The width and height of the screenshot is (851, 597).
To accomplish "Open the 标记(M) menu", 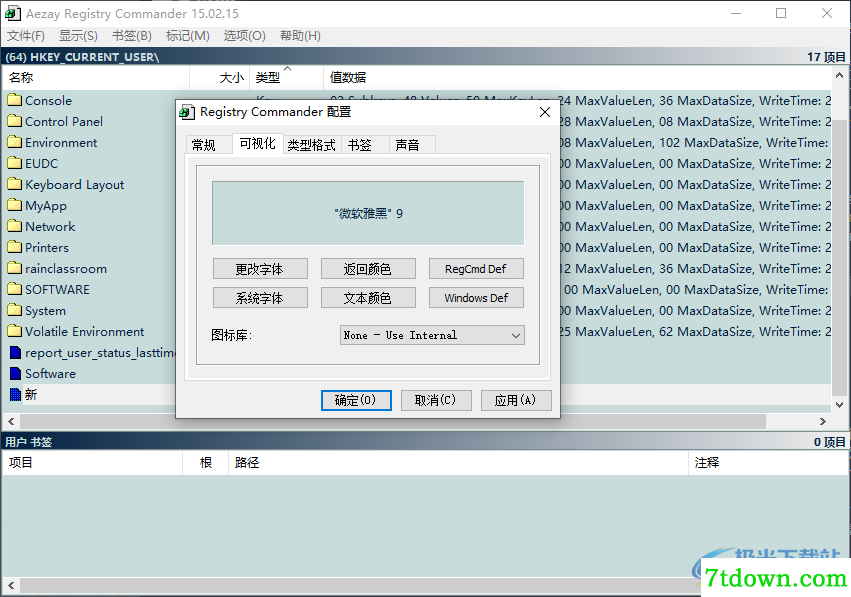I will coord(187,36).
